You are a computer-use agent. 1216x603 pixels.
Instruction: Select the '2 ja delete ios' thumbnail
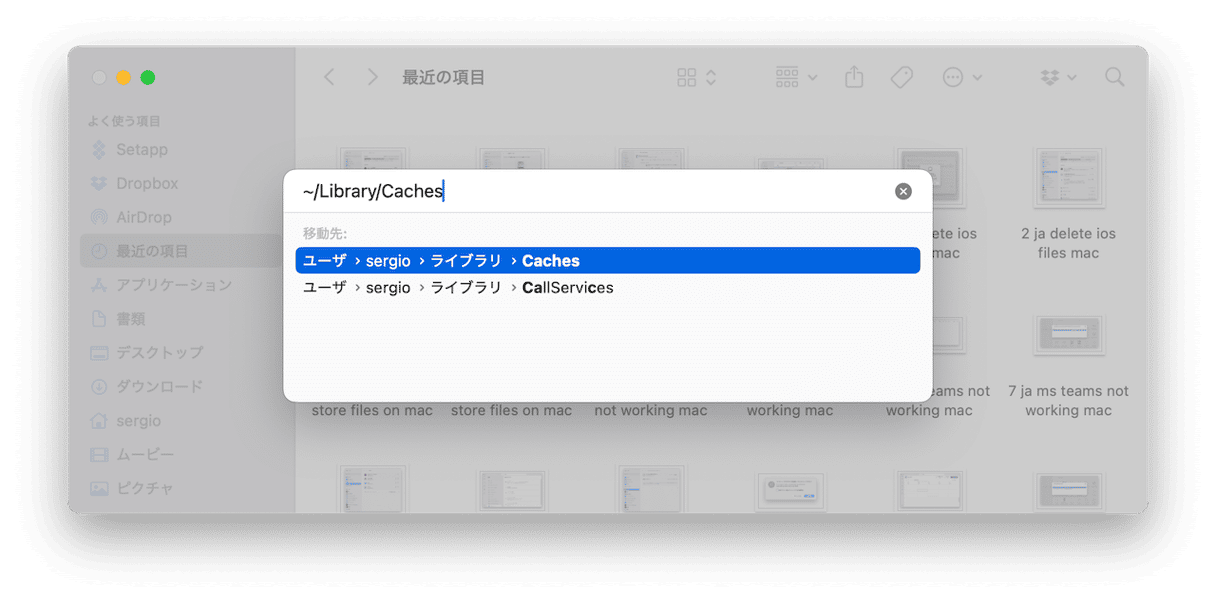[x=1068, y=178]
